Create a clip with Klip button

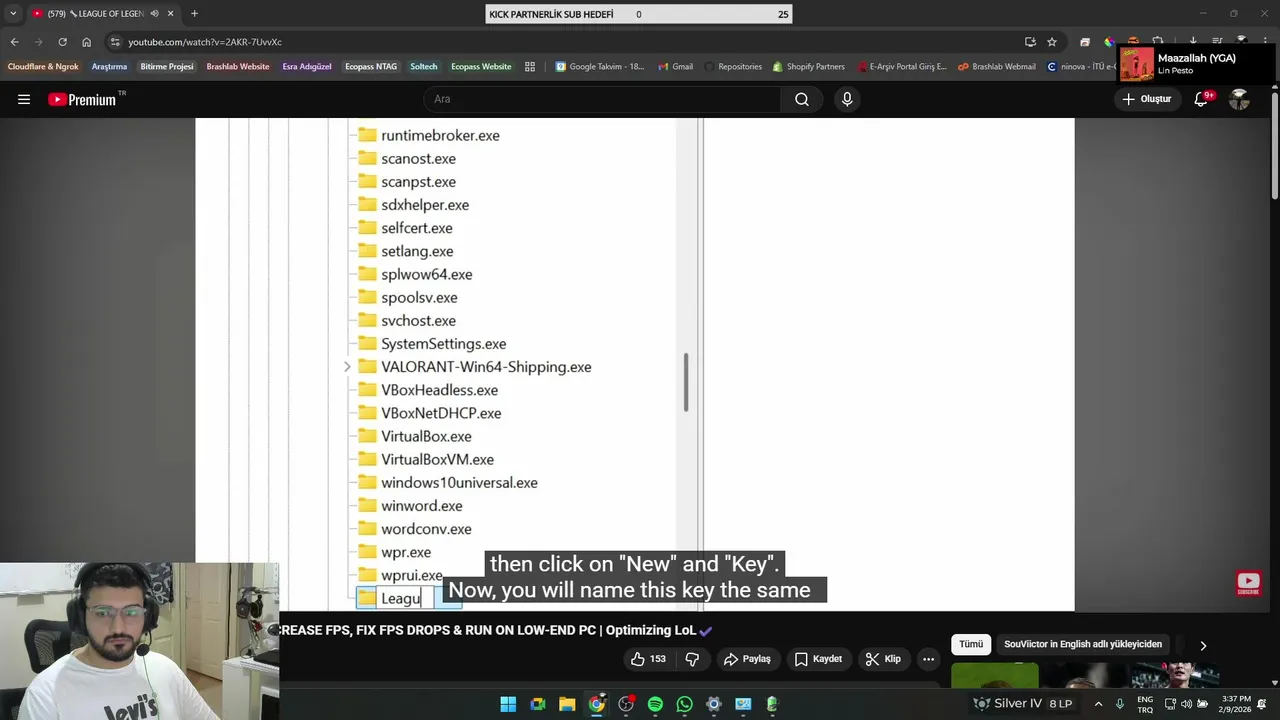click(883, 659)
